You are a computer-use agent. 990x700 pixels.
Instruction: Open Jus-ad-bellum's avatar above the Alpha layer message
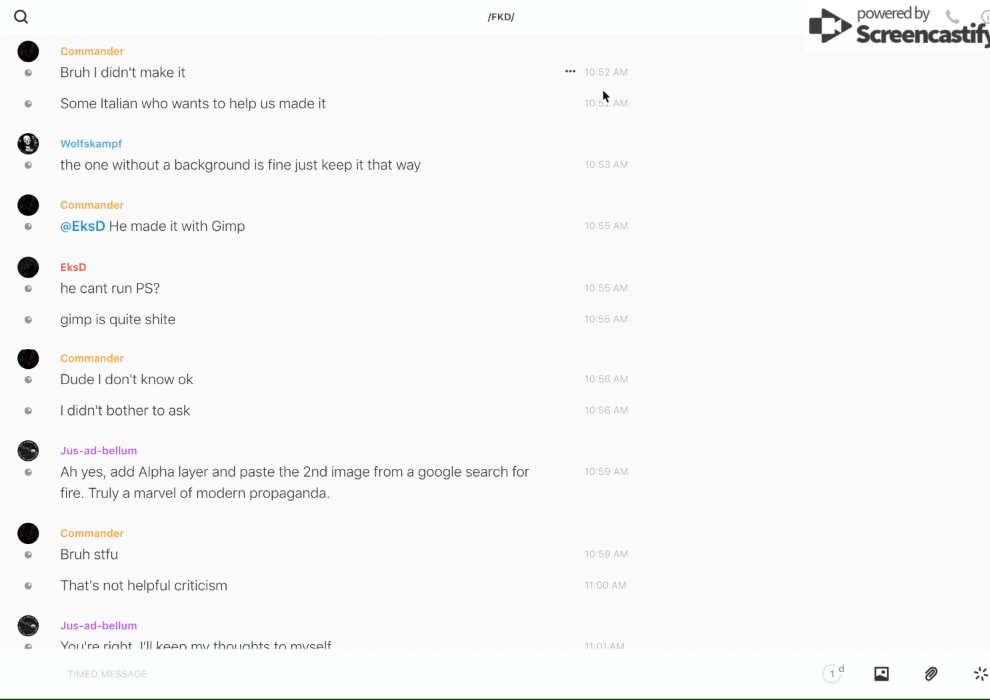click(28, 451)
